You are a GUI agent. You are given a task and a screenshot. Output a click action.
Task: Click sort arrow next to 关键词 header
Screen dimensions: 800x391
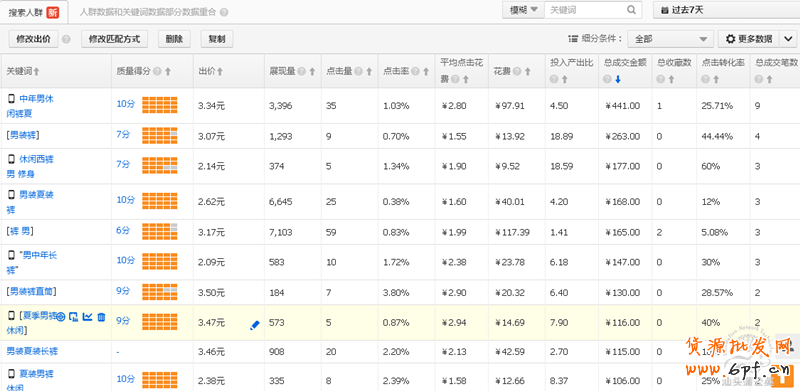(36, 71)
